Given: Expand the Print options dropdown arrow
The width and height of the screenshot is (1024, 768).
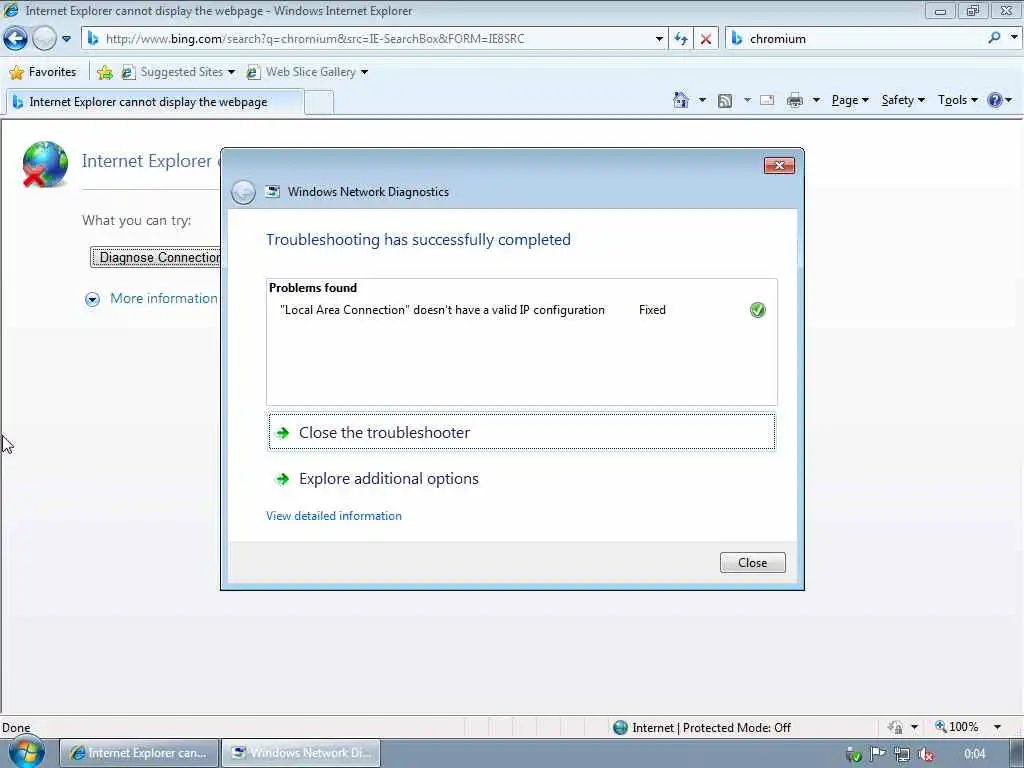Looking at the screenshot, I should (x=816, y=100).
